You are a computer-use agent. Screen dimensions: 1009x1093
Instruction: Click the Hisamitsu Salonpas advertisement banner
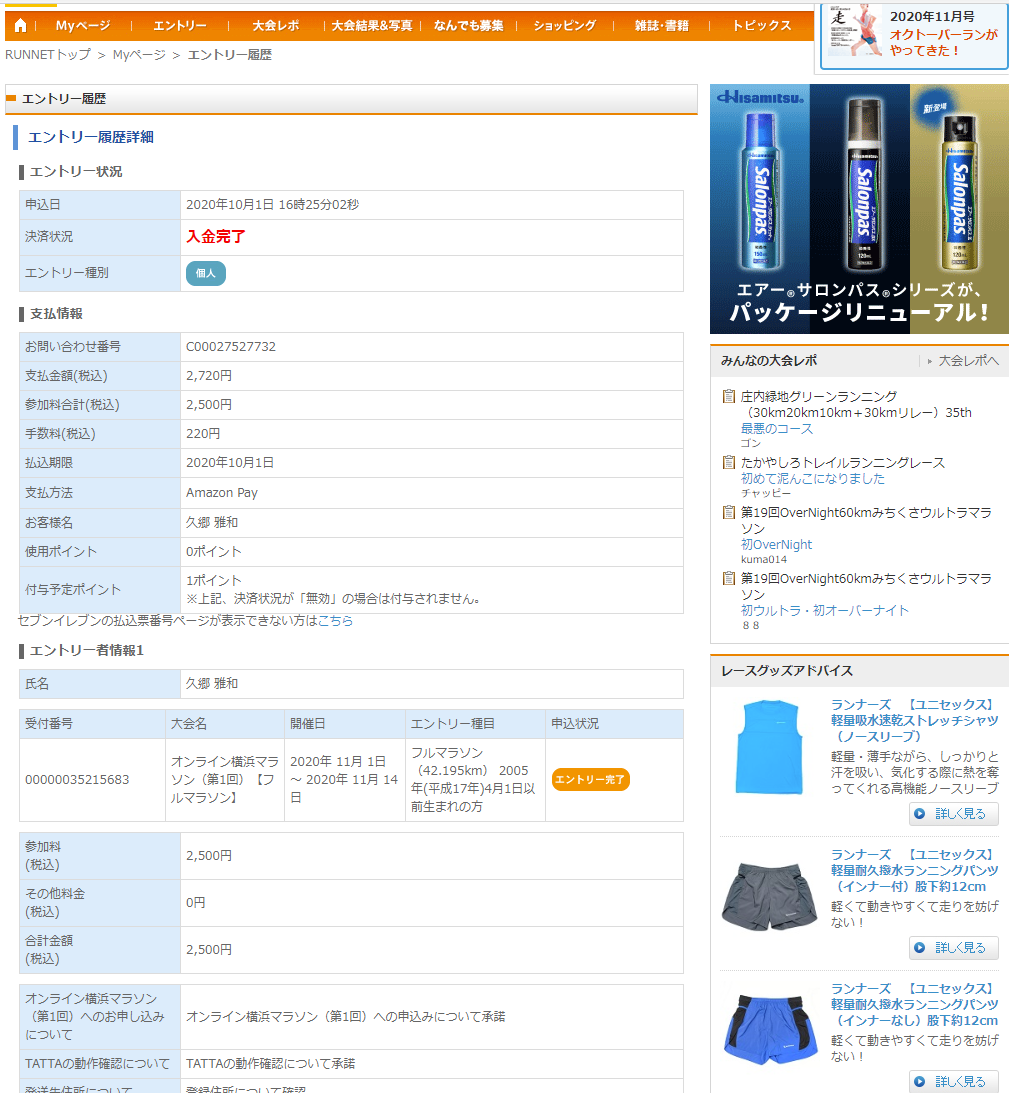(x=859, y=208)
